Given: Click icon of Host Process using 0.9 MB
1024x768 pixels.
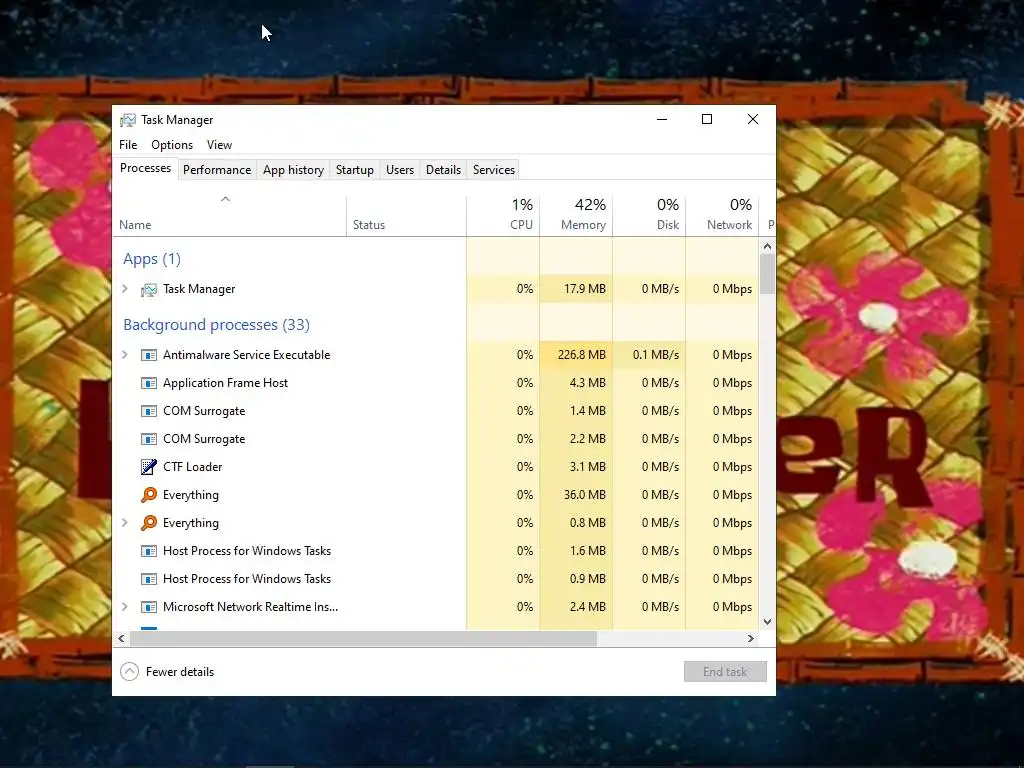Looking at the screenshot, I should point(149,579).
